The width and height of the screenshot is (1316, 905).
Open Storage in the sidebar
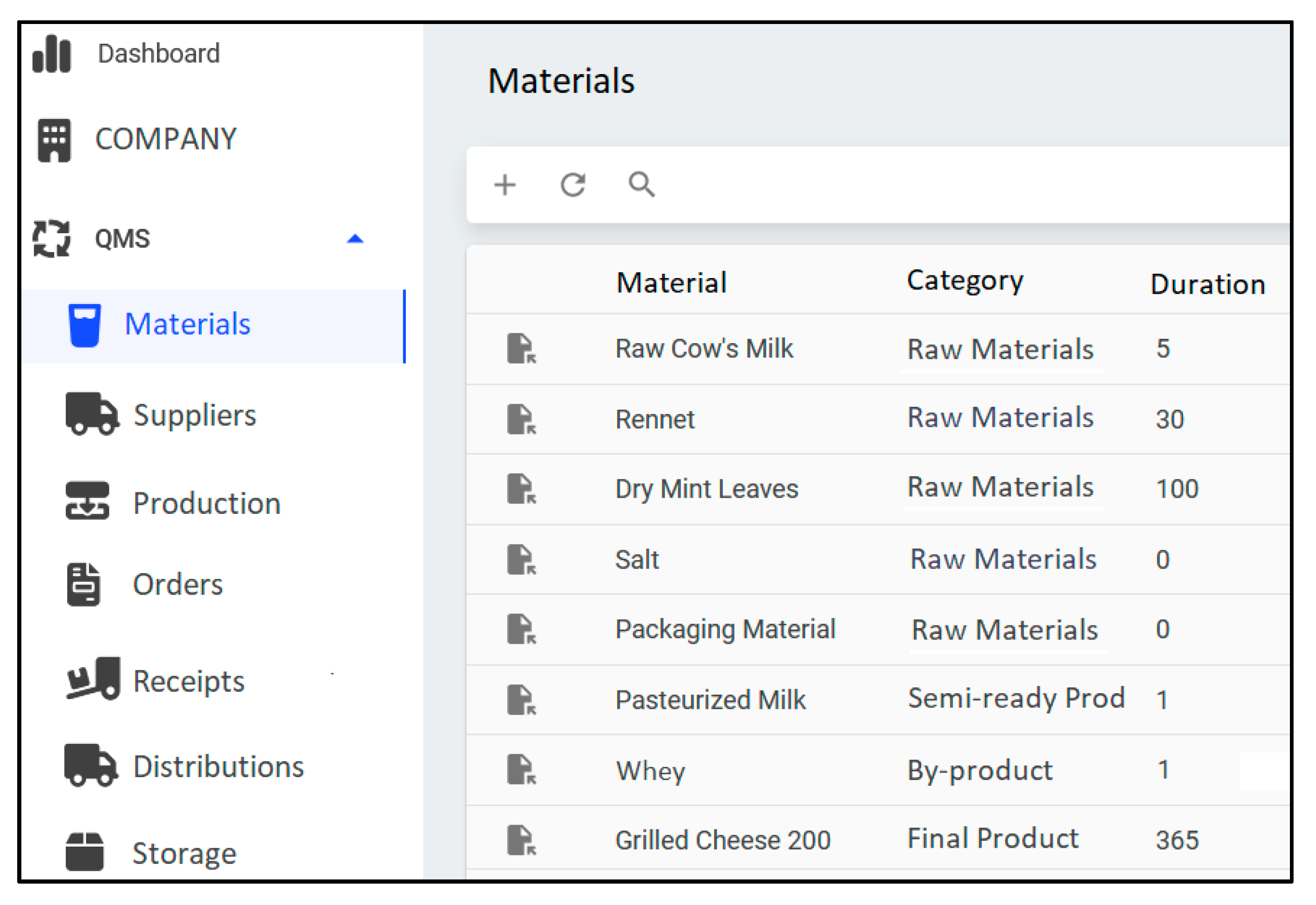tap(184, 853)
